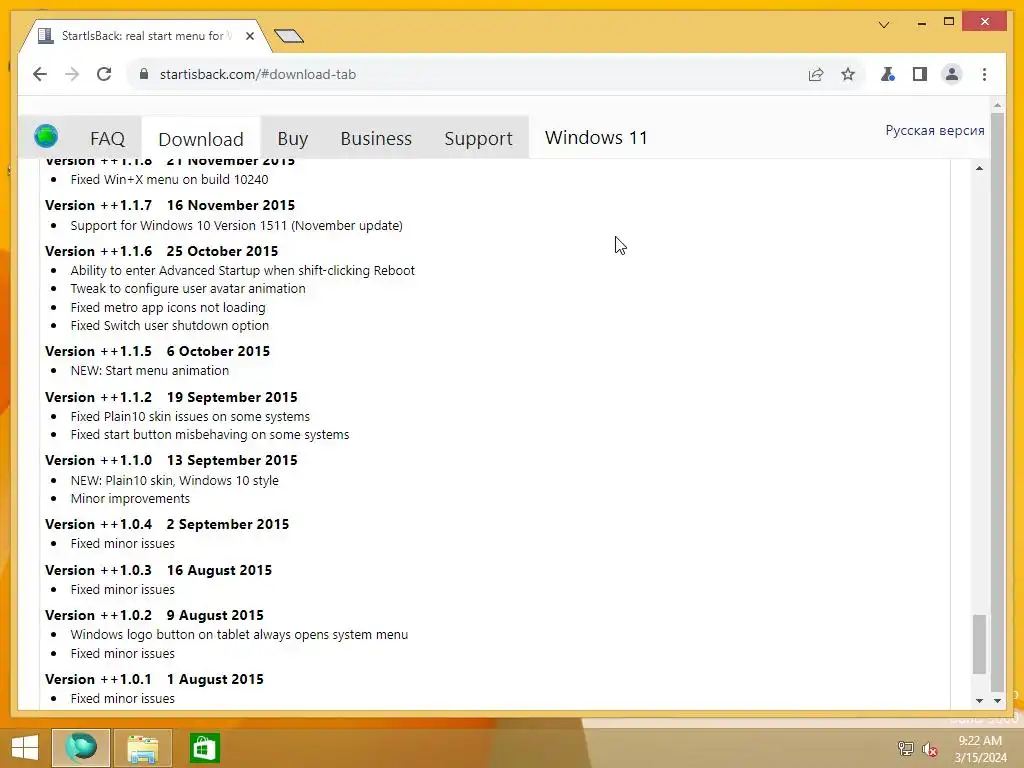Switch to Русская версия link
The width and height of the screenshot is (1024, 768).
pyautogui.click(x=935, y=131)
